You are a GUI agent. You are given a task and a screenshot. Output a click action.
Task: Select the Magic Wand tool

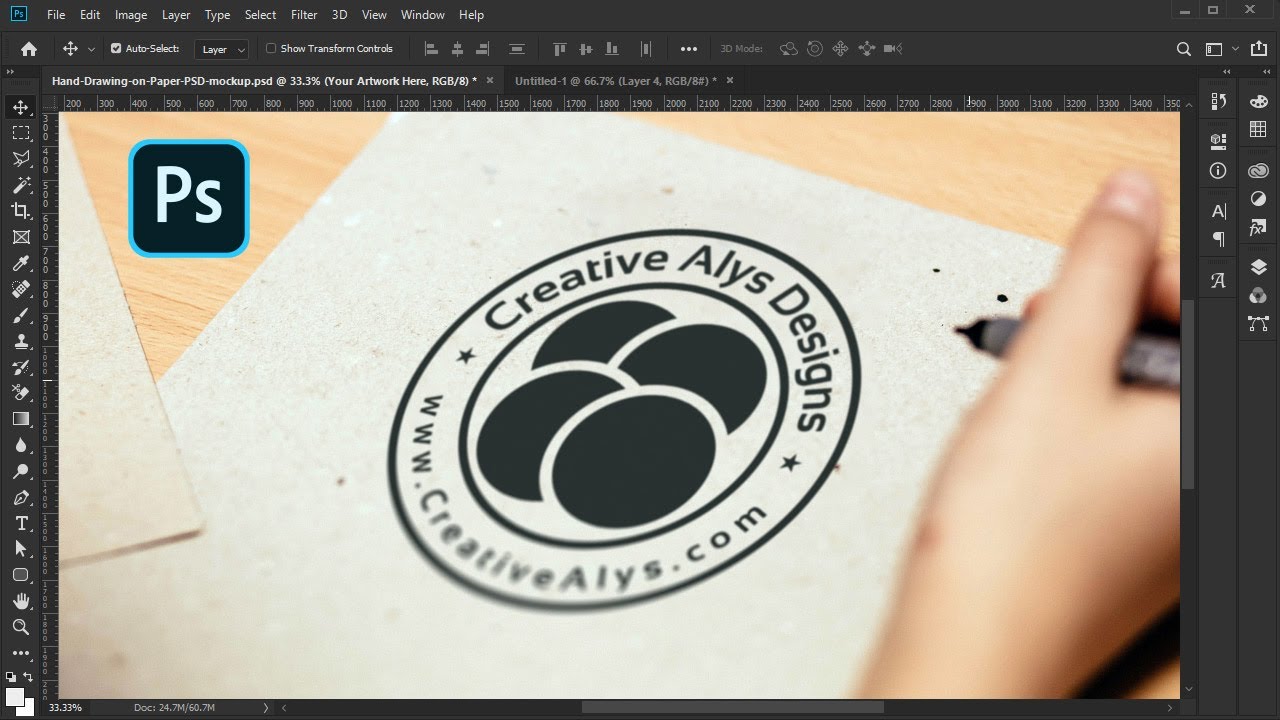tap(20, 184)
